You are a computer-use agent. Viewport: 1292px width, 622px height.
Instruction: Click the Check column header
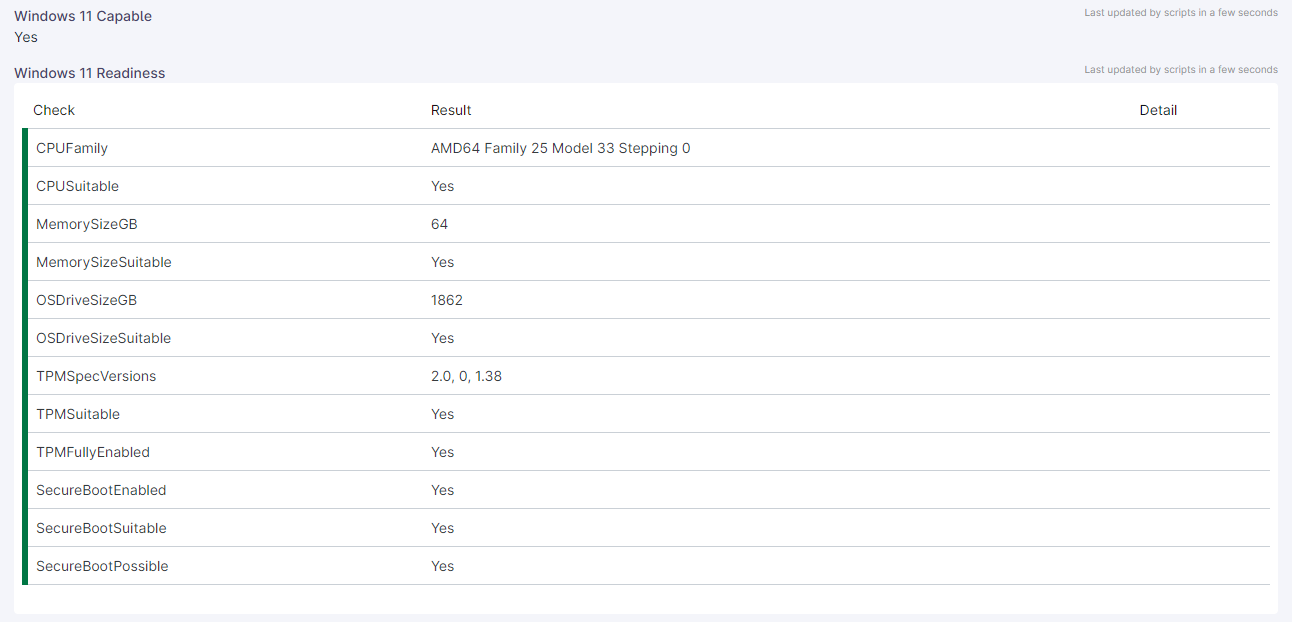54,110
